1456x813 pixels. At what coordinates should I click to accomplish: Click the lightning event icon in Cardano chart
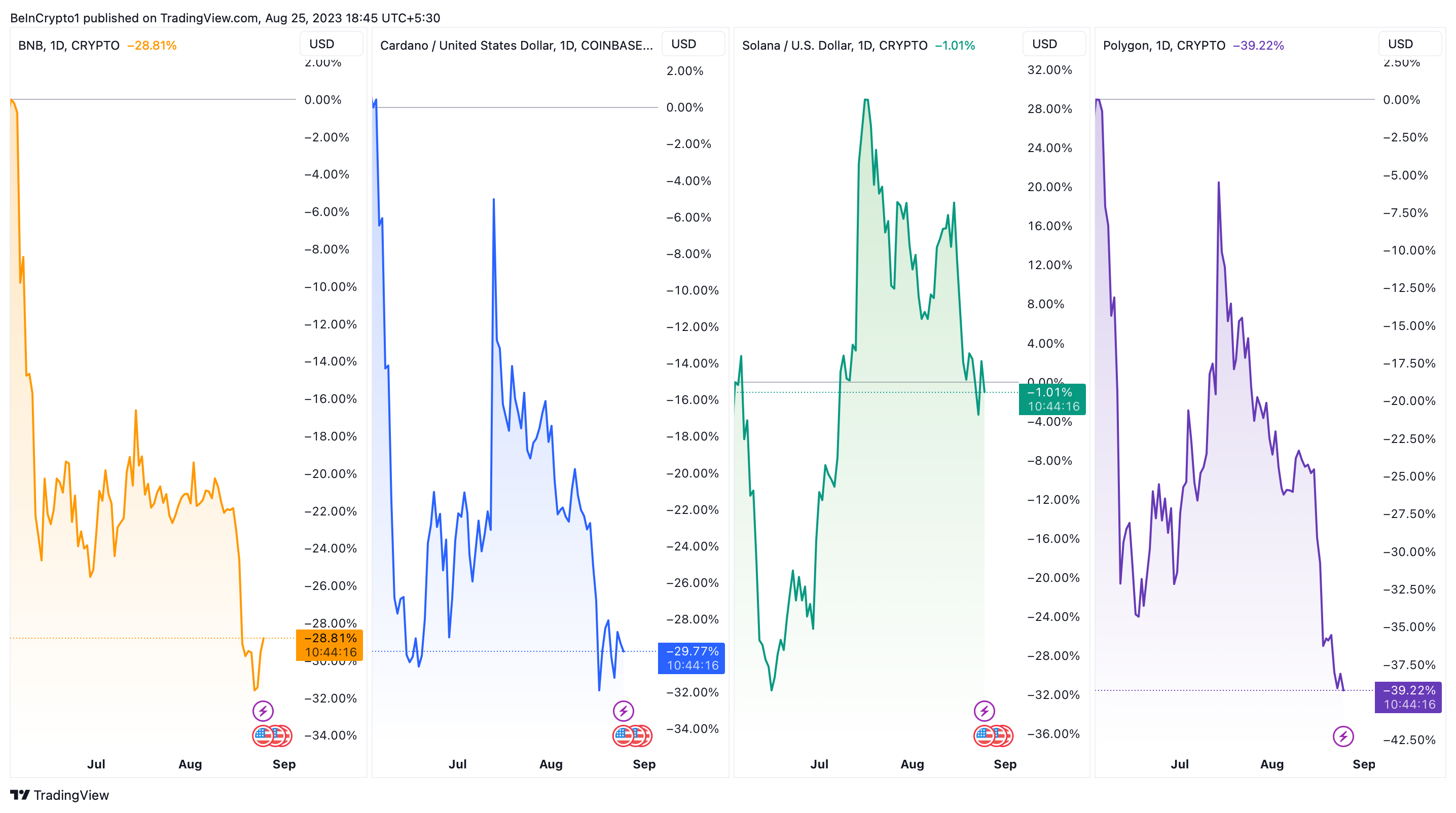pos(624,711)
